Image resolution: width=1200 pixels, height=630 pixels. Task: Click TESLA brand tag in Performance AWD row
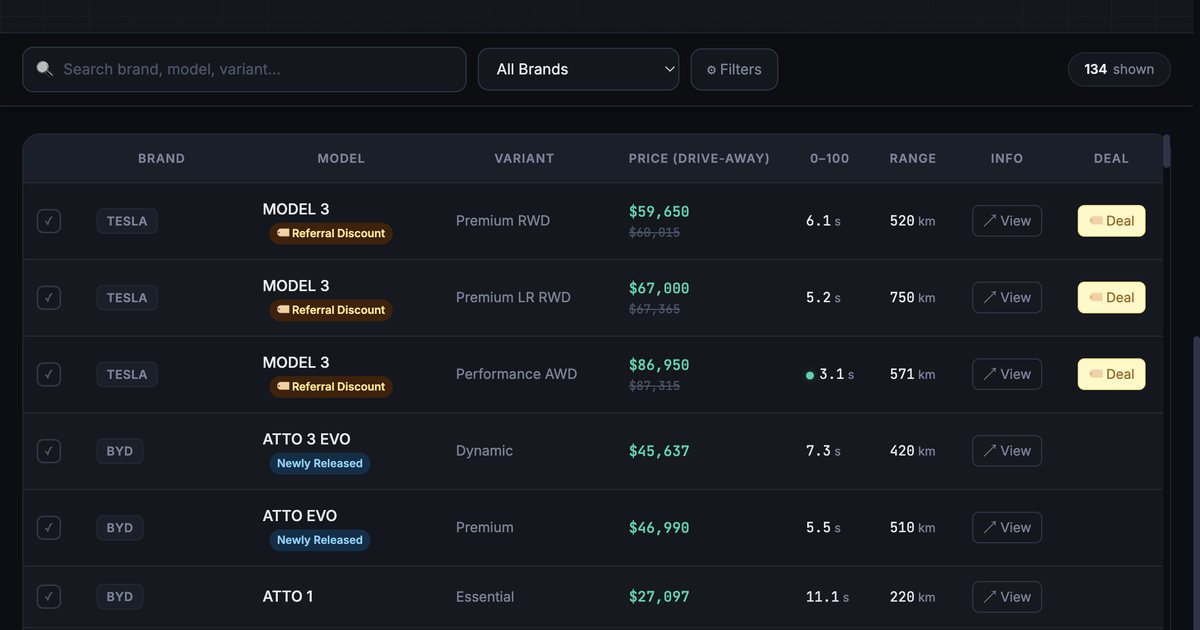[x=127, y=374]
